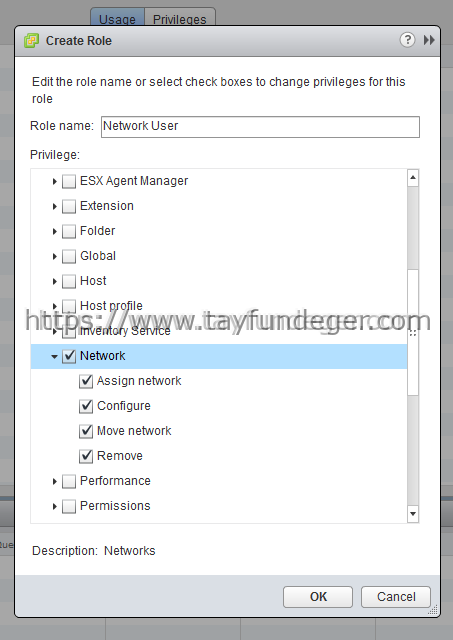The width and height of the screenshot is (453, 640).
Task: Expand the Performance privilege node
Action: tap(54, 481)
